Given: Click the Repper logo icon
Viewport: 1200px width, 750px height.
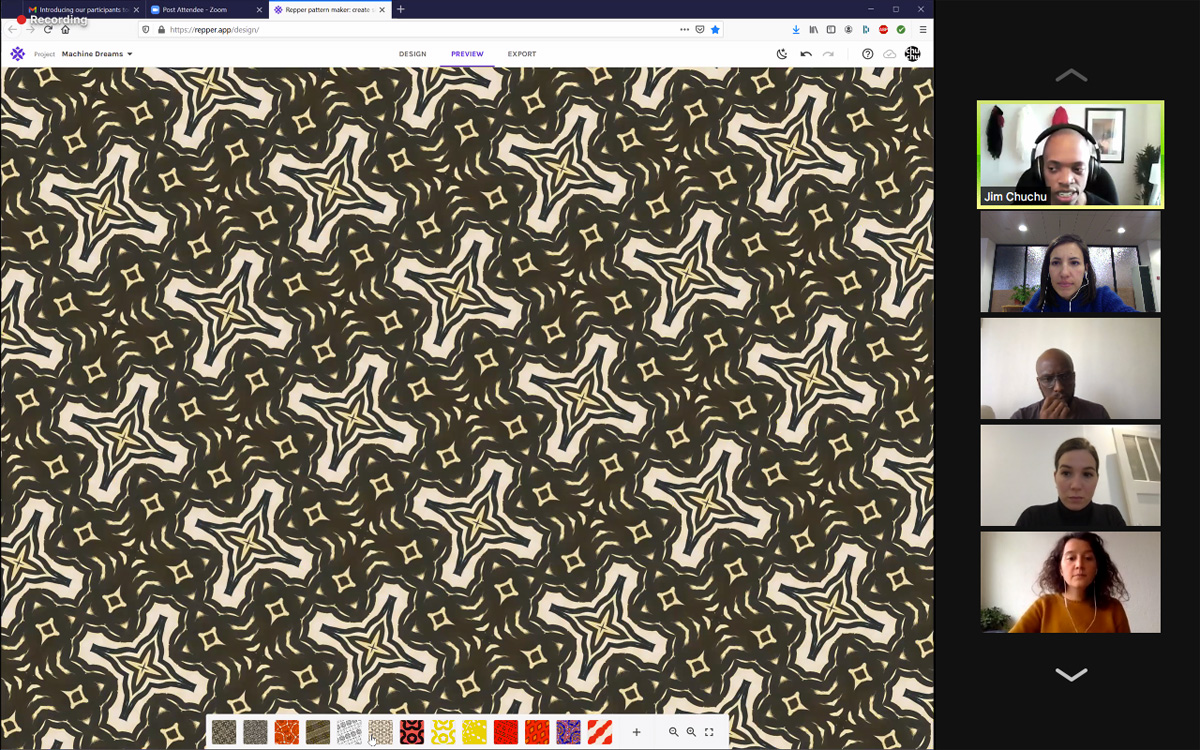Looking at the screenshot, I should pos(17,54).
